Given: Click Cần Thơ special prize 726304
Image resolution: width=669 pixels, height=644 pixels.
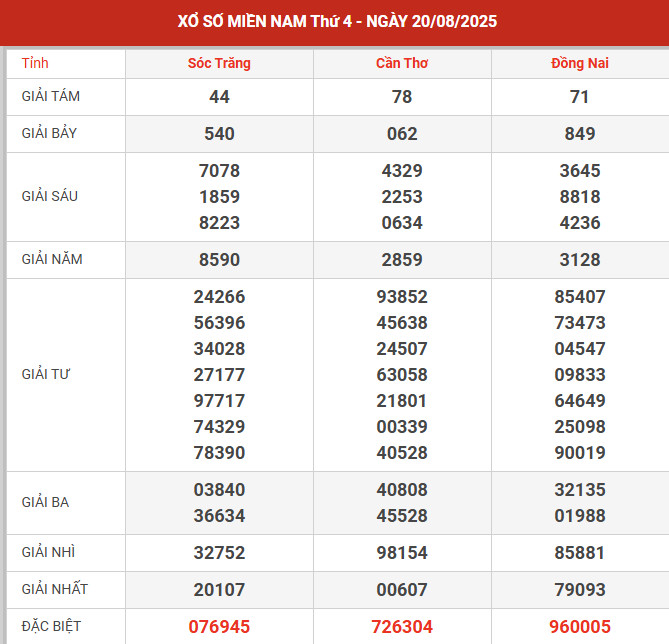Looking at the screenshot, I should 402,627.
